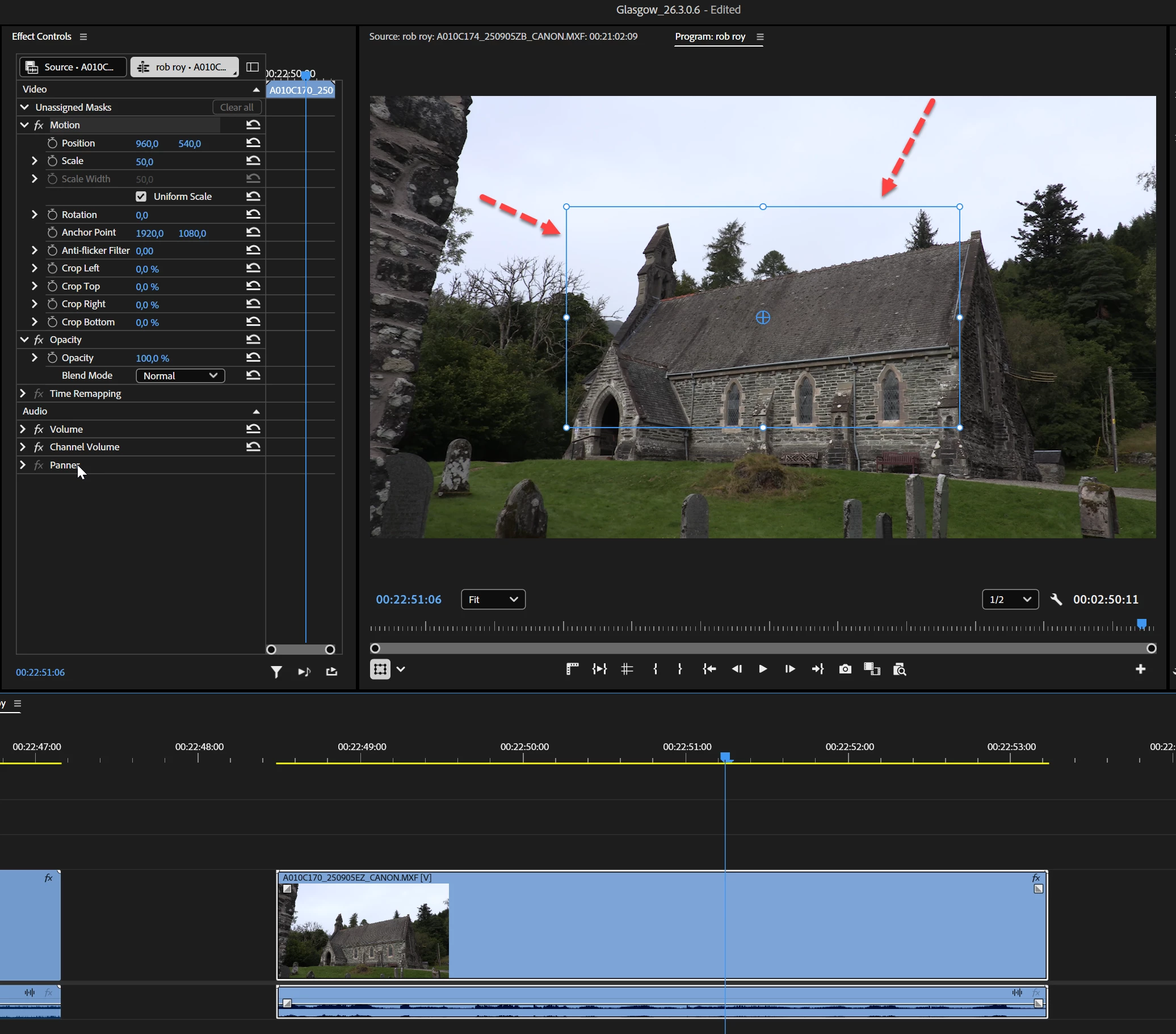Open the Fit zoom level dropdown

(x=493, y=599)
